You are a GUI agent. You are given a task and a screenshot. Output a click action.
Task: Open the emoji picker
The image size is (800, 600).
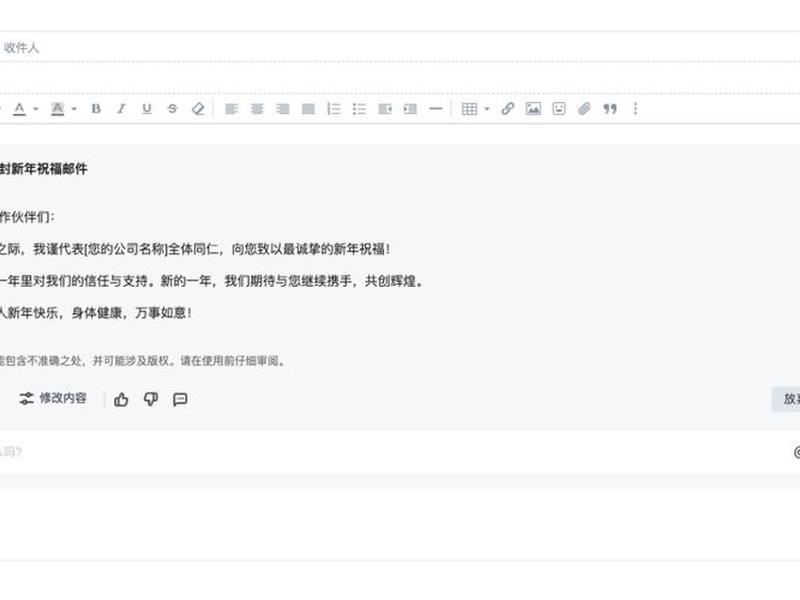coord(559,109)
